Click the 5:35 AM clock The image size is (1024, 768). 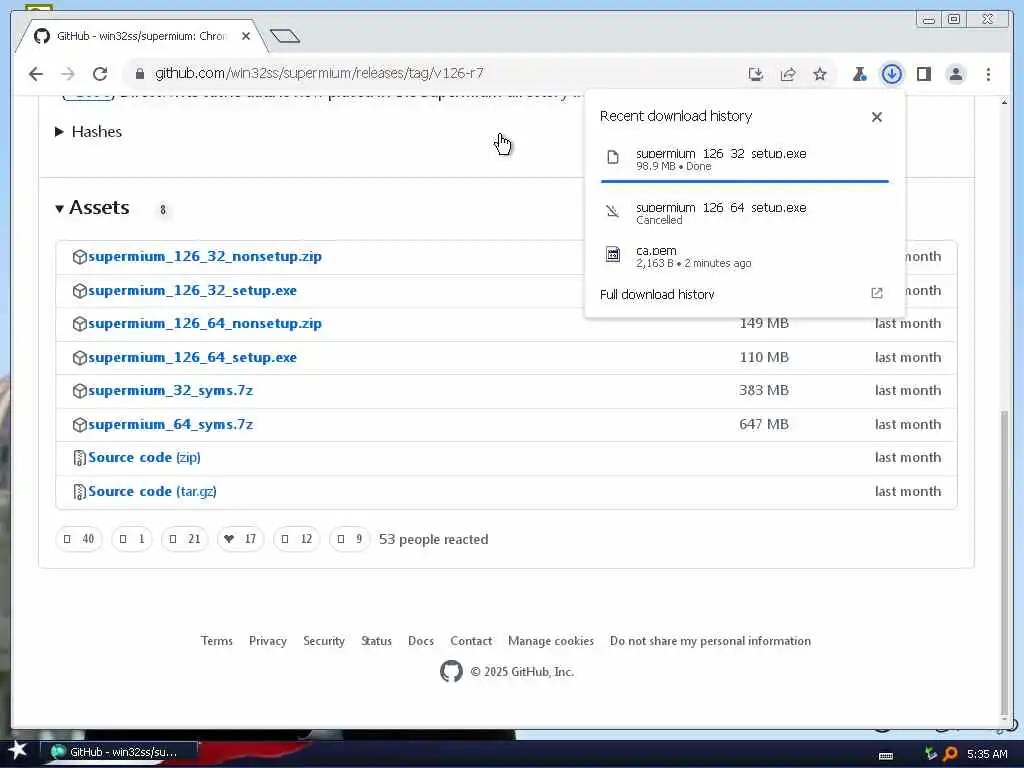click(987, 754)
